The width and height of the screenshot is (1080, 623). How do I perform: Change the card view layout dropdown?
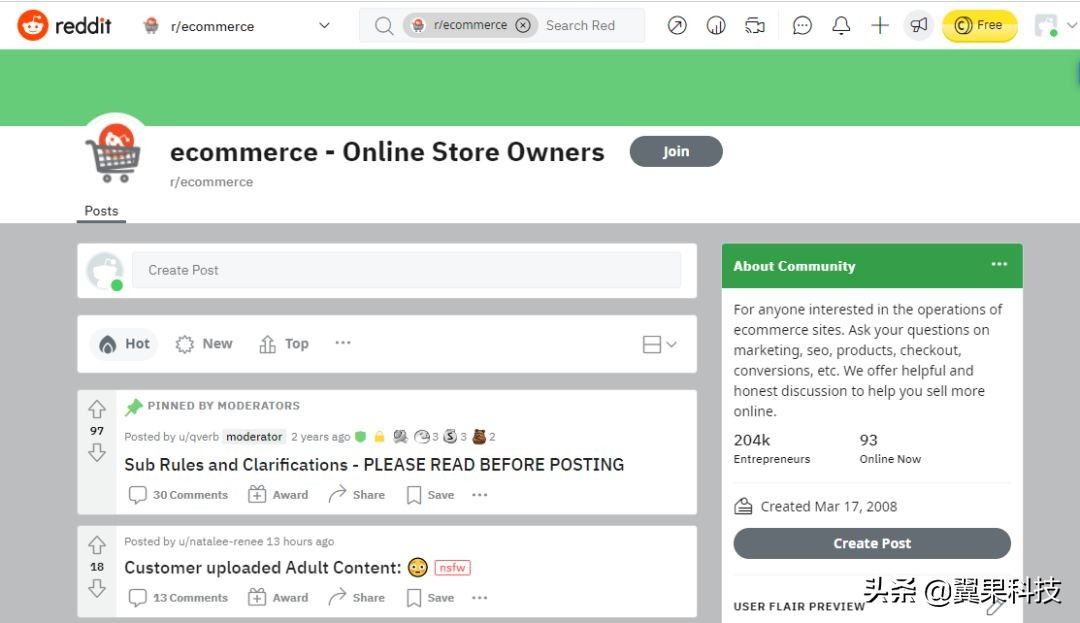pyautogui.click(x=659, y=344)
